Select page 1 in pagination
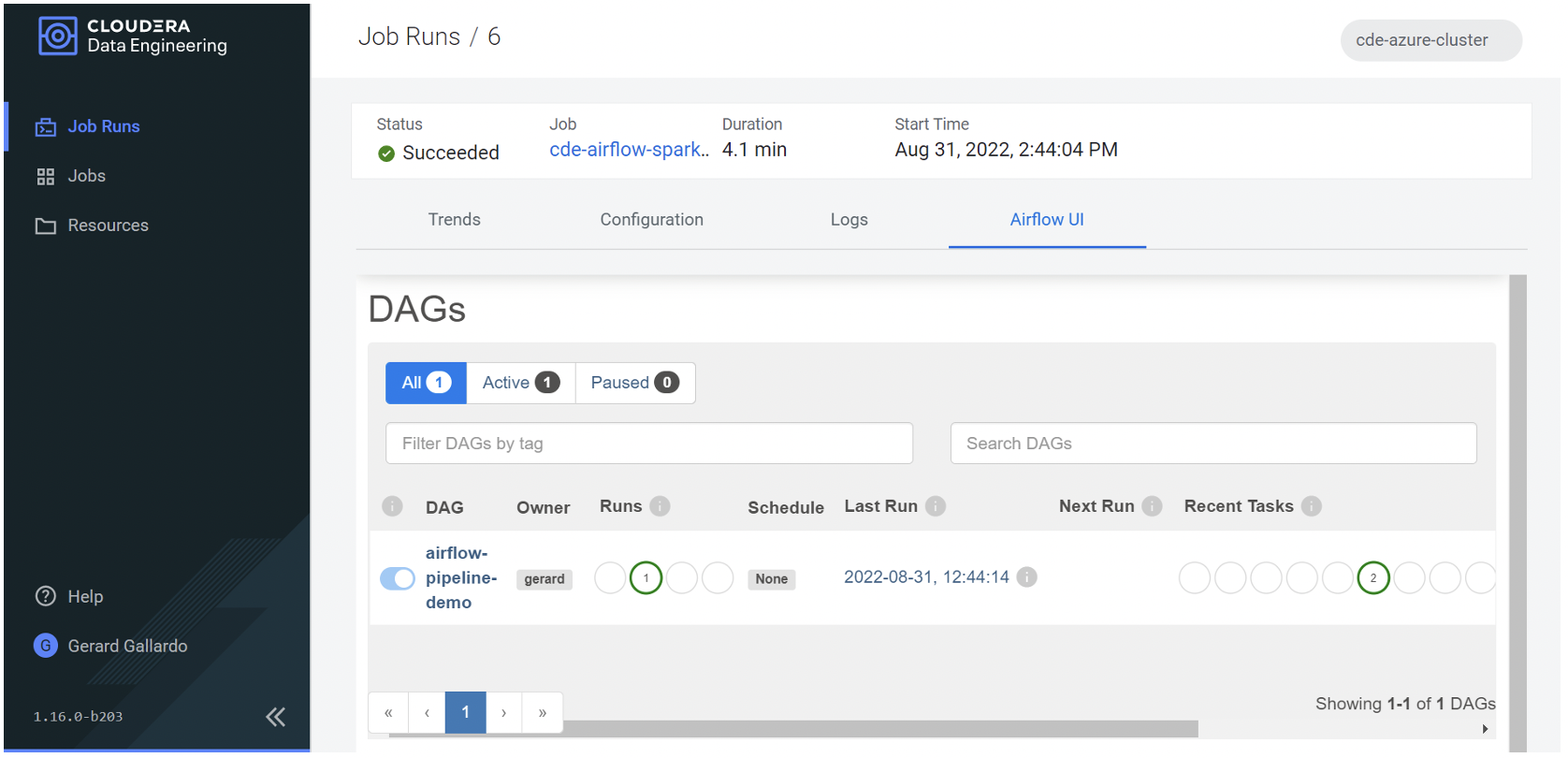 click(465, 713)
